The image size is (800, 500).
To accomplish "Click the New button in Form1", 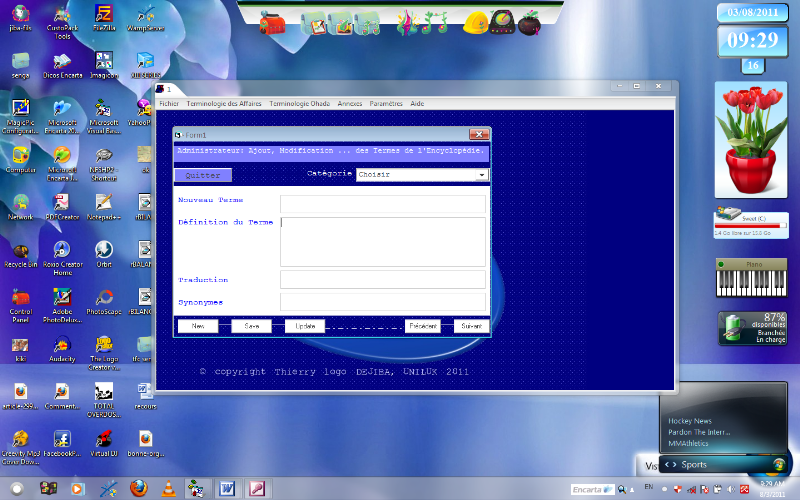I will coord(198,326).
